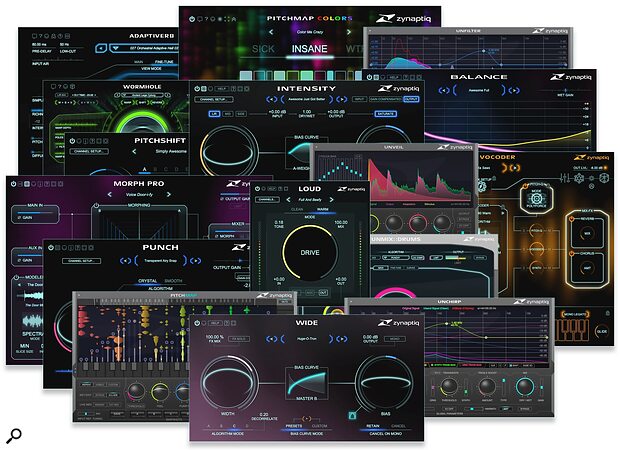Go to previous preset in Punch window
Viewport: 620px width, 450px height.
coord(125,261)
